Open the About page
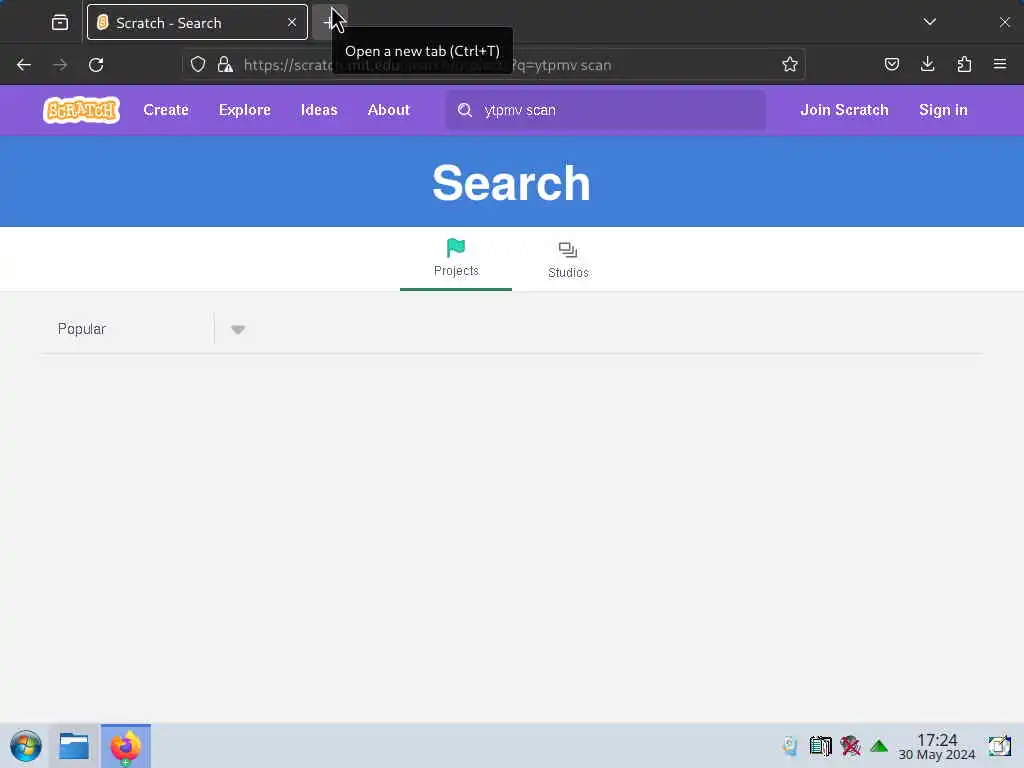The image size is (1024, 768). [x=389, y=110]
